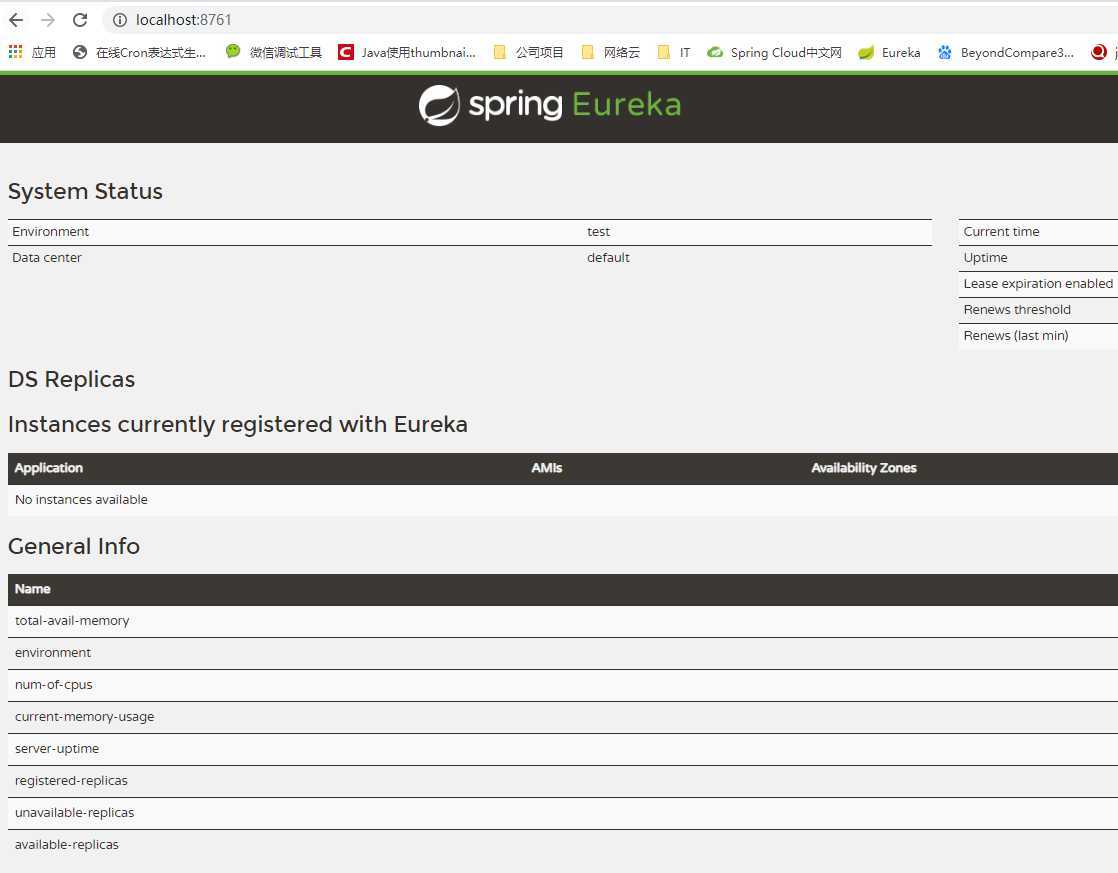Click the available-replicas row
Screen dimensions: 1118x873
click(563, 845)
